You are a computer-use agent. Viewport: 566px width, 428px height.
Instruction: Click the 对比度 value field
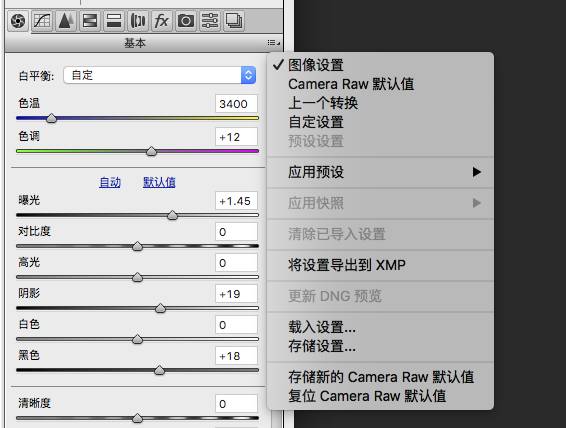pos(236,232)
